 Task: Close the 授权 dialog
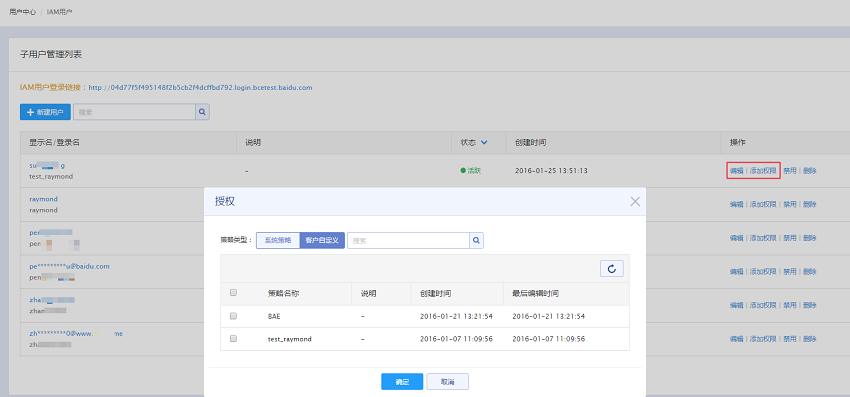[x=635, y=202]
